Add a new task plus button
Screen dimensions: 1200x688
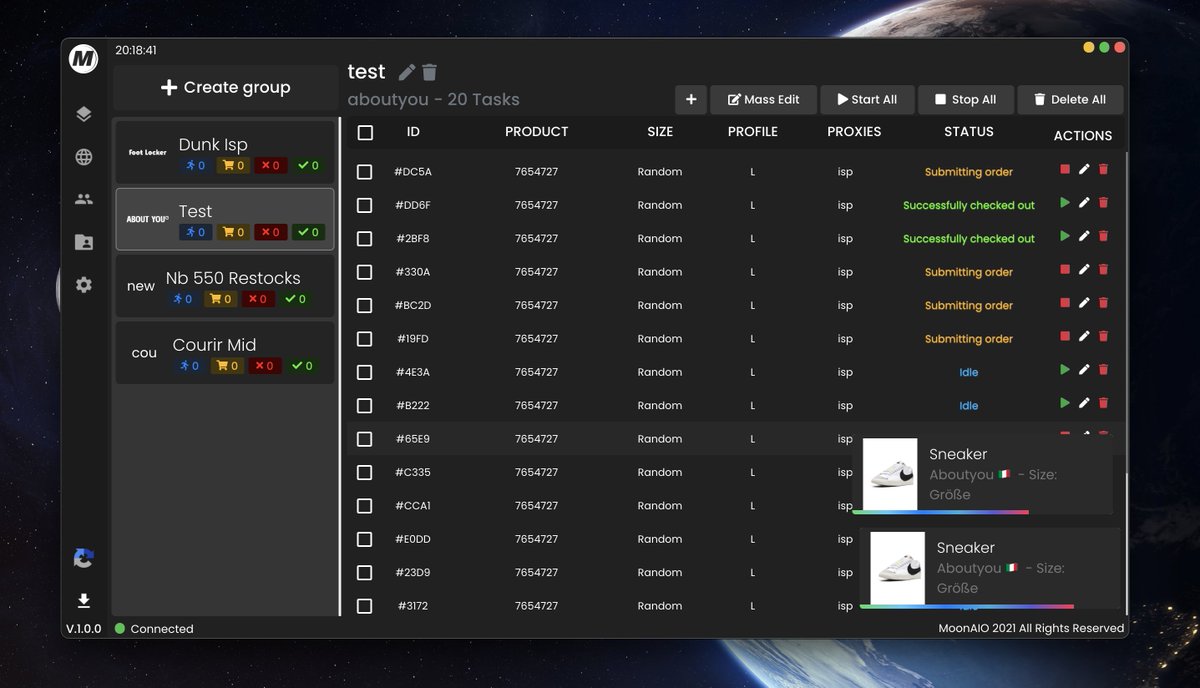691,99
